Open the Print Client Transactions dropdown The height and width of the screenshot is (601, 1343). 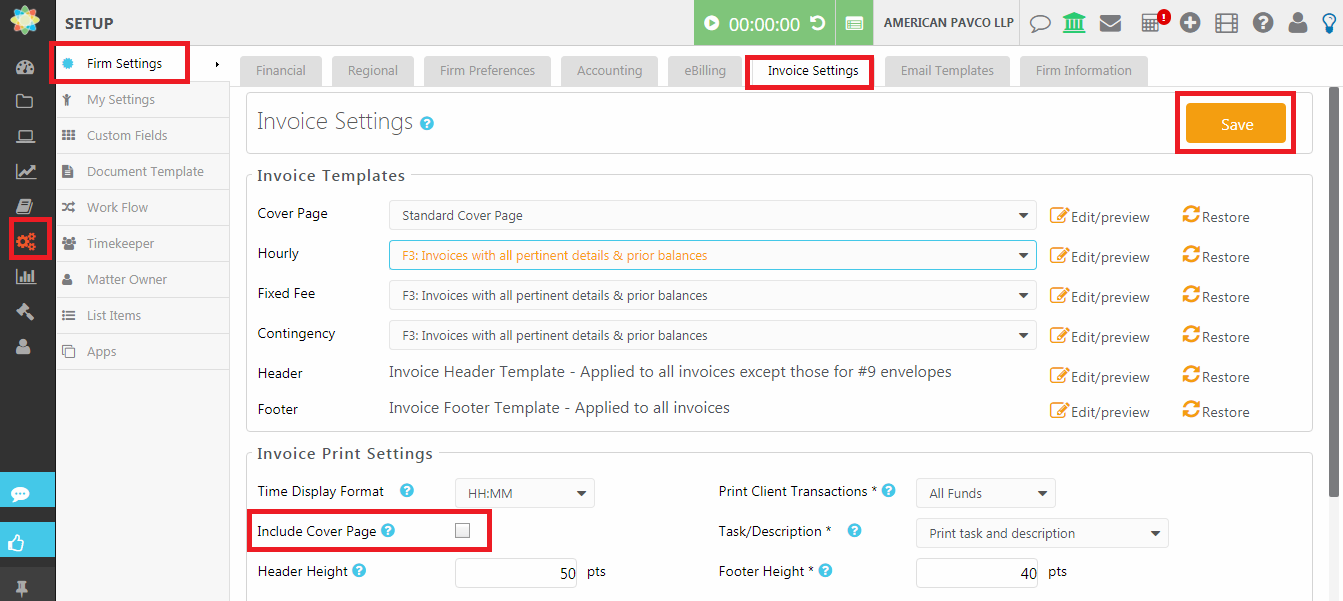pos(985,493)
